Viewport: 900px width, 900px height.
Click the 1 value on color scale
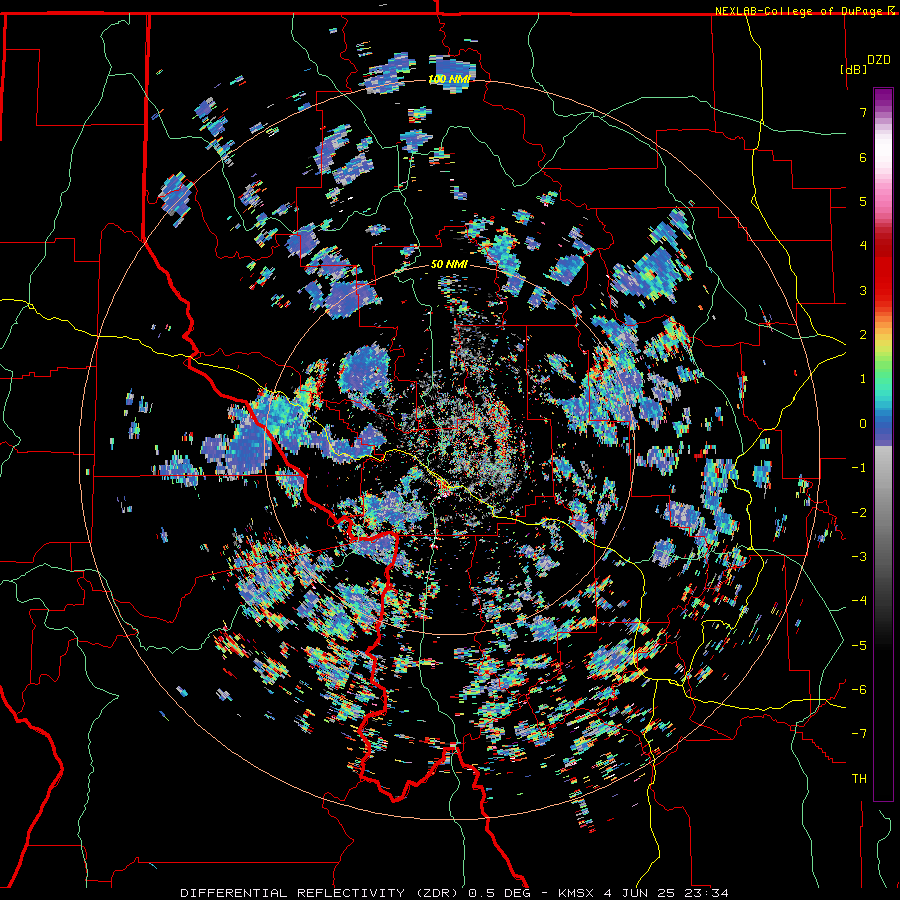863,379
